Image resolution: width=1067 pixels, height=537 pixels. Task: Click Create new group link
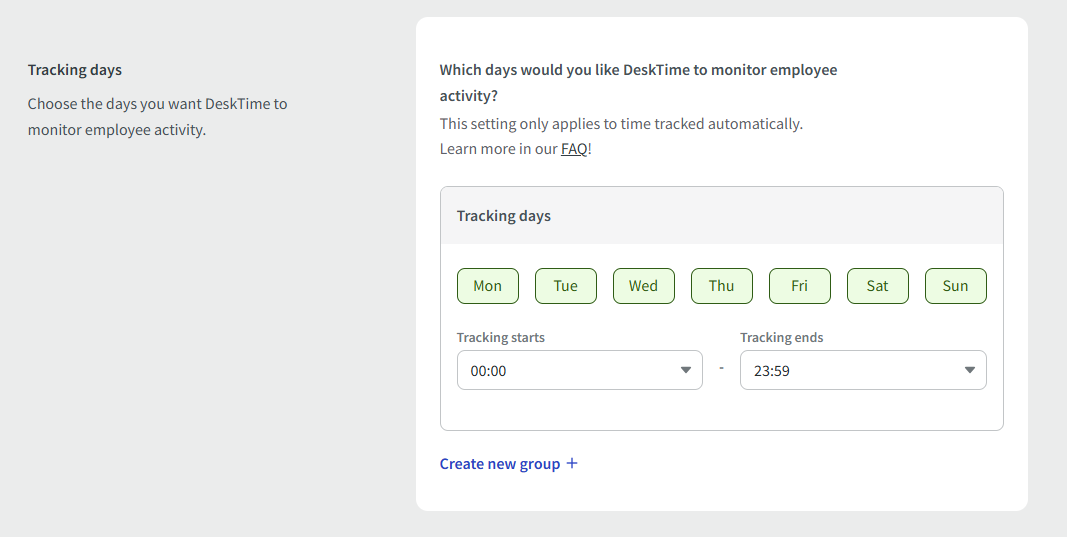point(499,464)
